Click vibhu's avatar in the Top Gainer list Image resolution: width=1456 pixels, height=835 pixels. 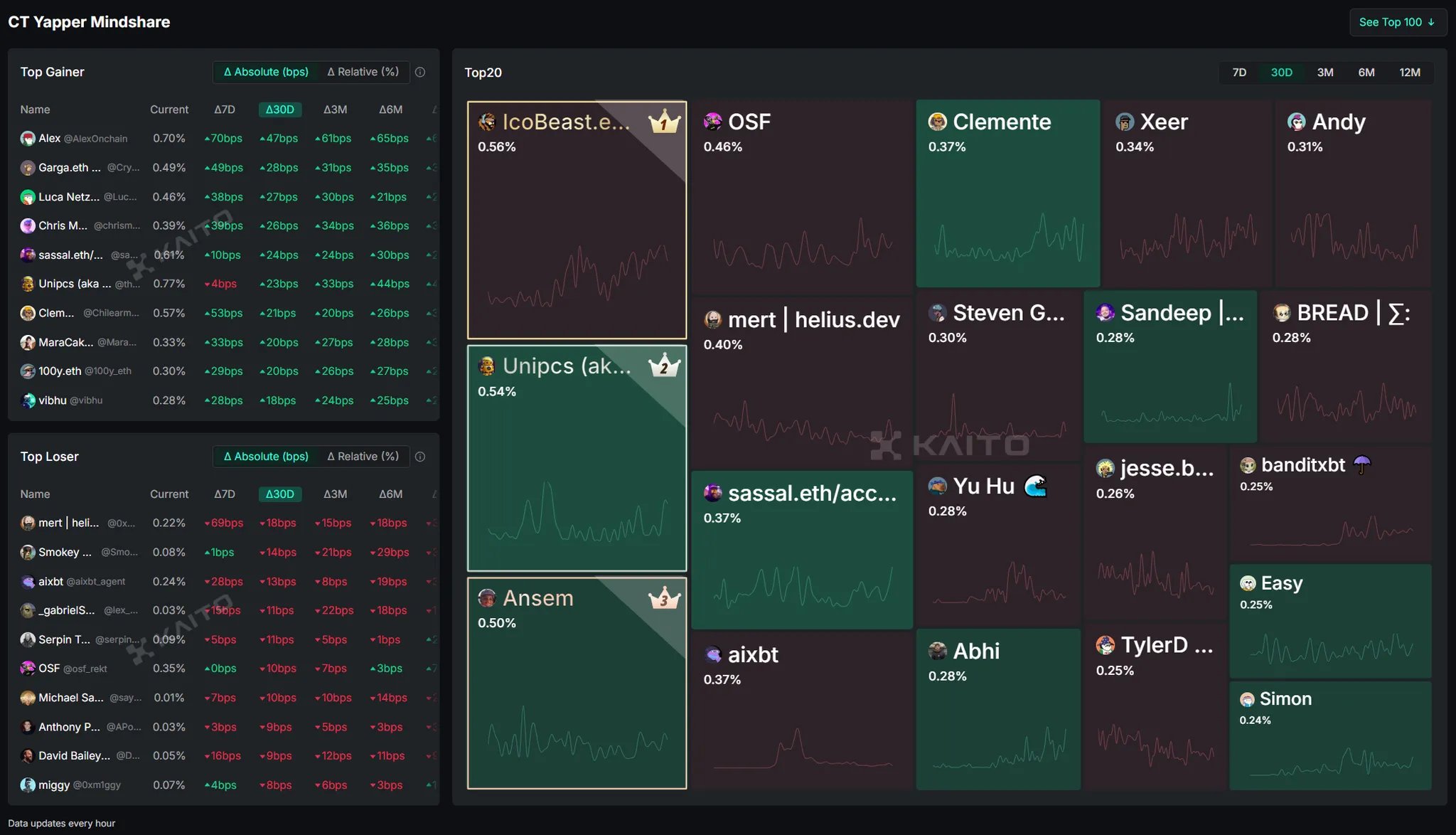click(x=28, y=400)
